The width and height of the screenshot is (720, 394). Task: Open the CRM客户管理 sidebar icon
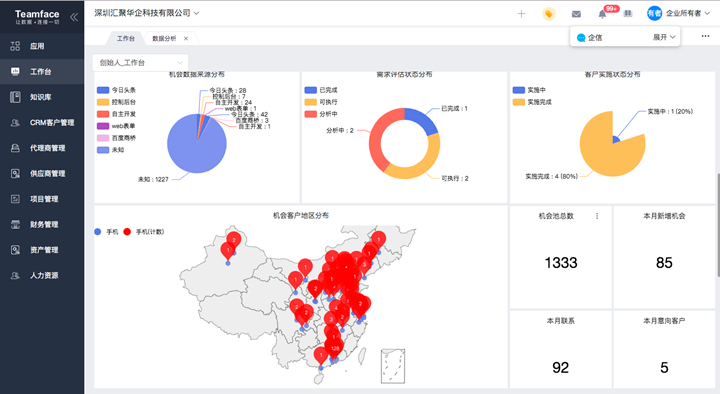pos(15,123)
